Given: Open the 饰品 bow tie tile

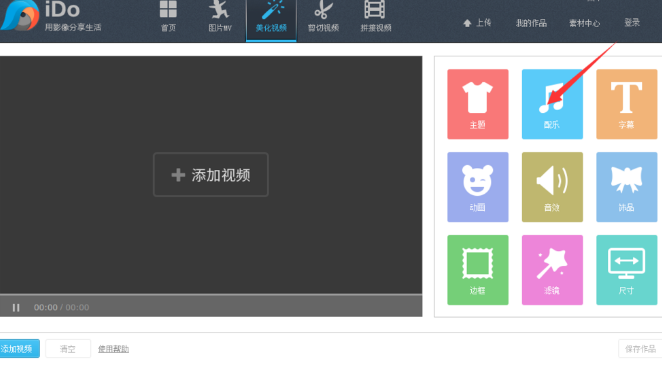Looking at the screenshot, I should [627, 187].
